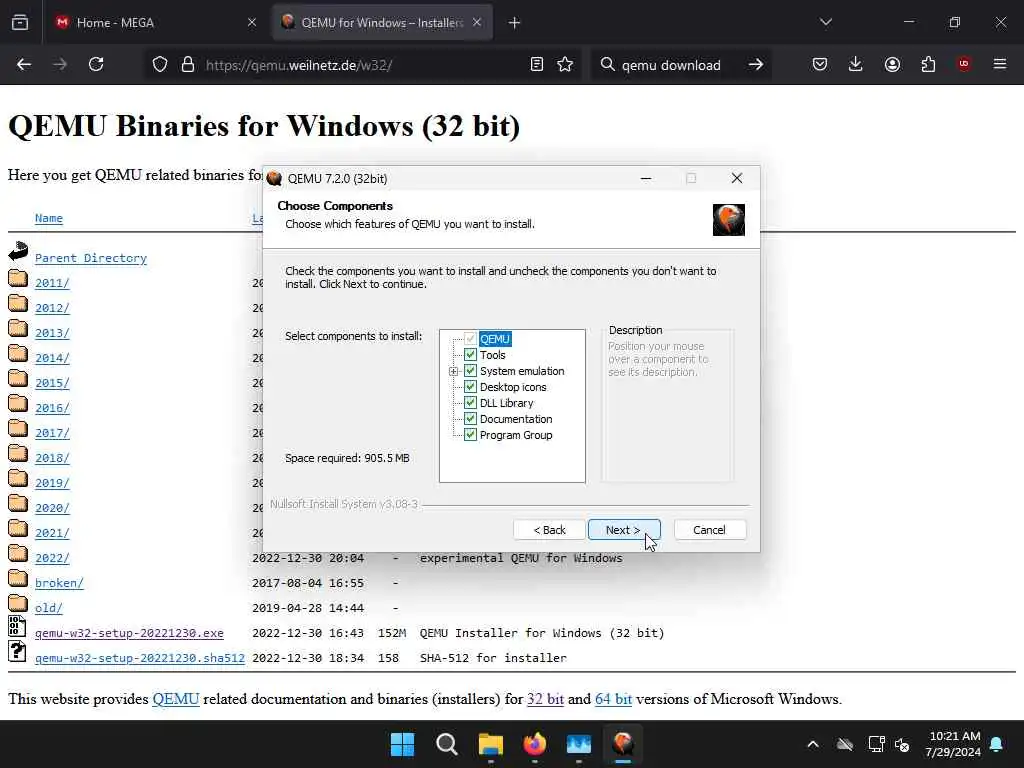Click the Back button in installer
This screenshot has height=768, width=1024.
[549, 530]
